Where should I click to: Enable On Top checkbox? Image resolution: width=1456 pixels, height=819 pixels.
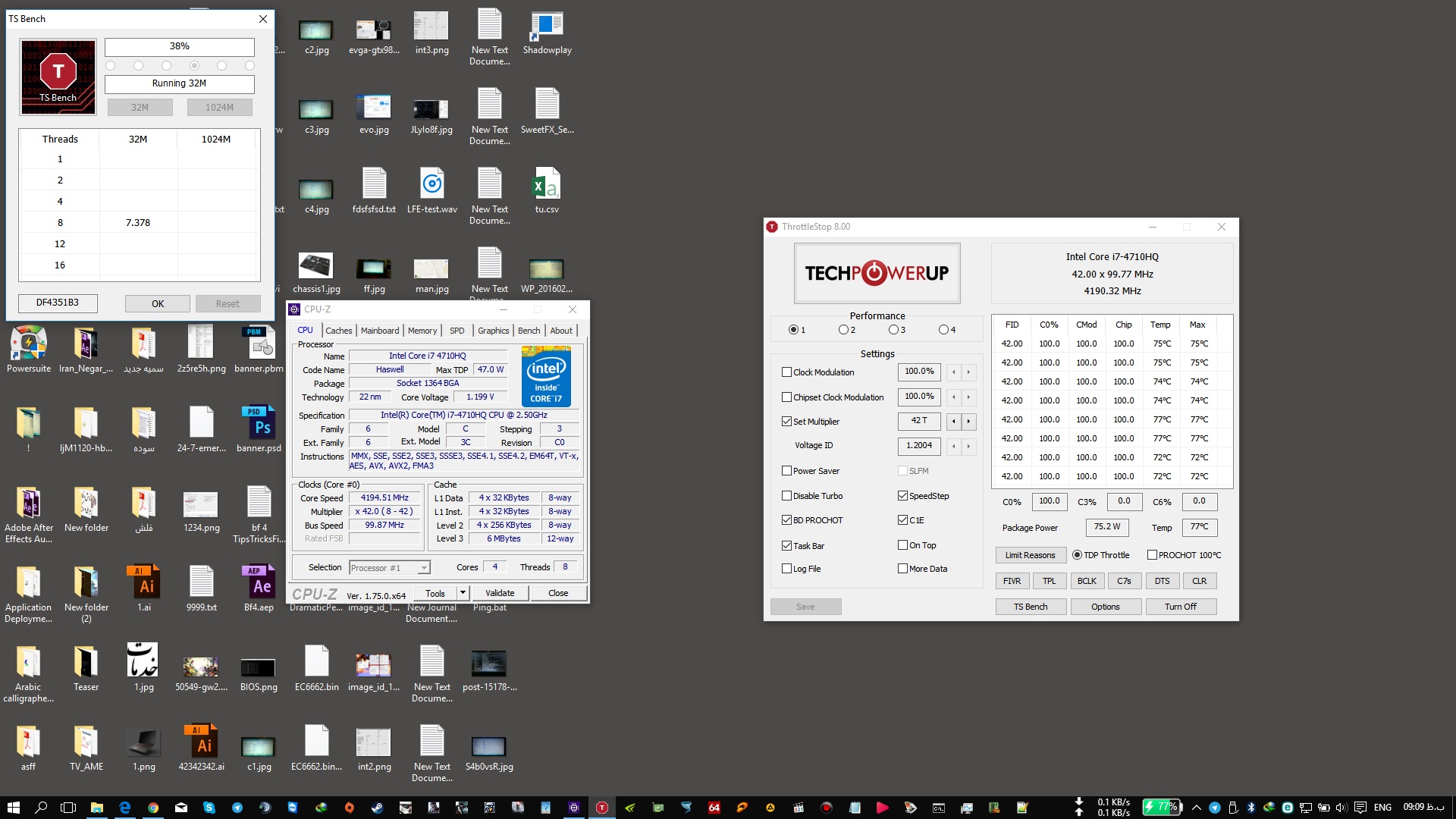coord(902,545)
